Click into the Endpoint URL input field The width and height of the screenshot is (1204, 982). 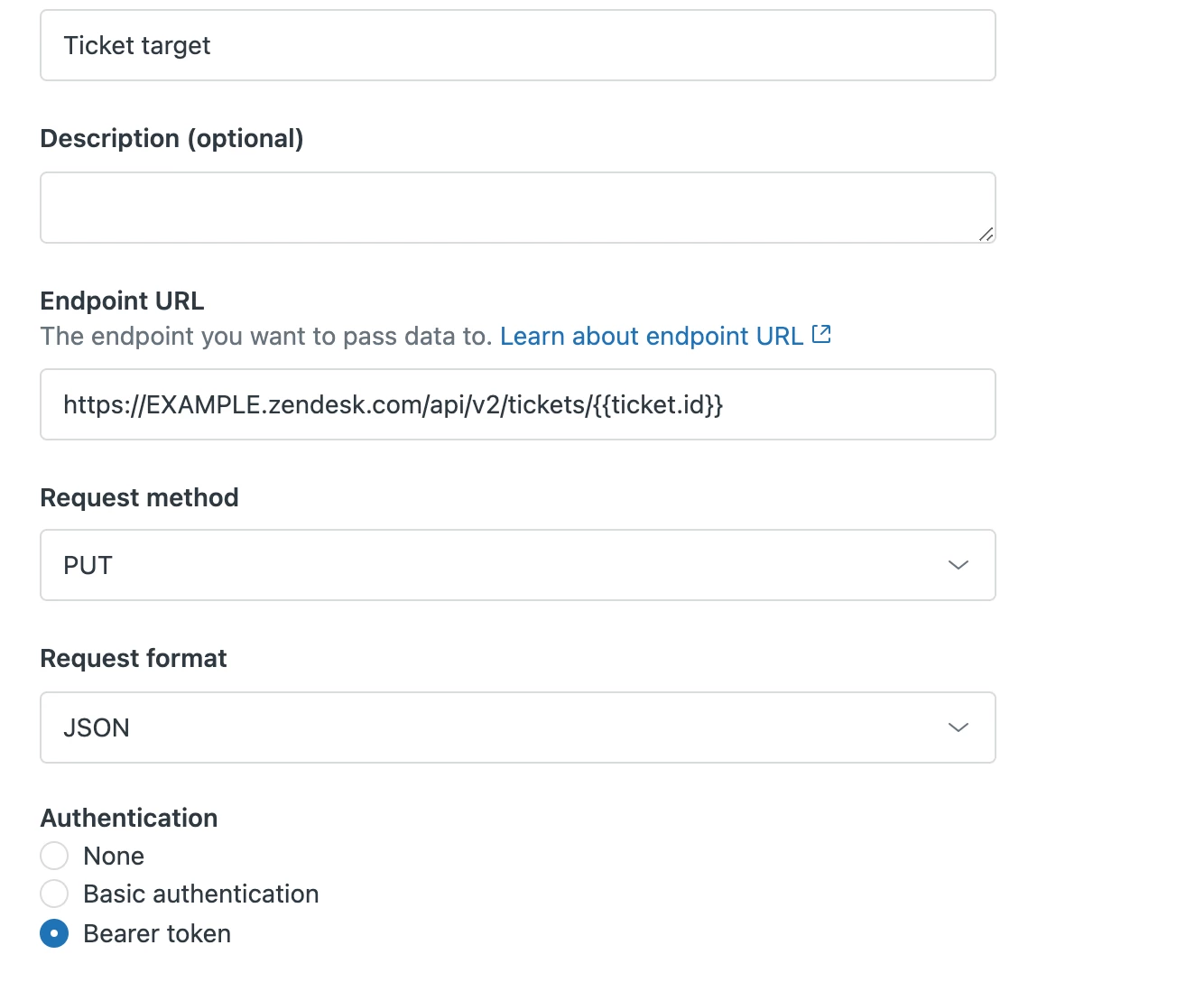517,404
